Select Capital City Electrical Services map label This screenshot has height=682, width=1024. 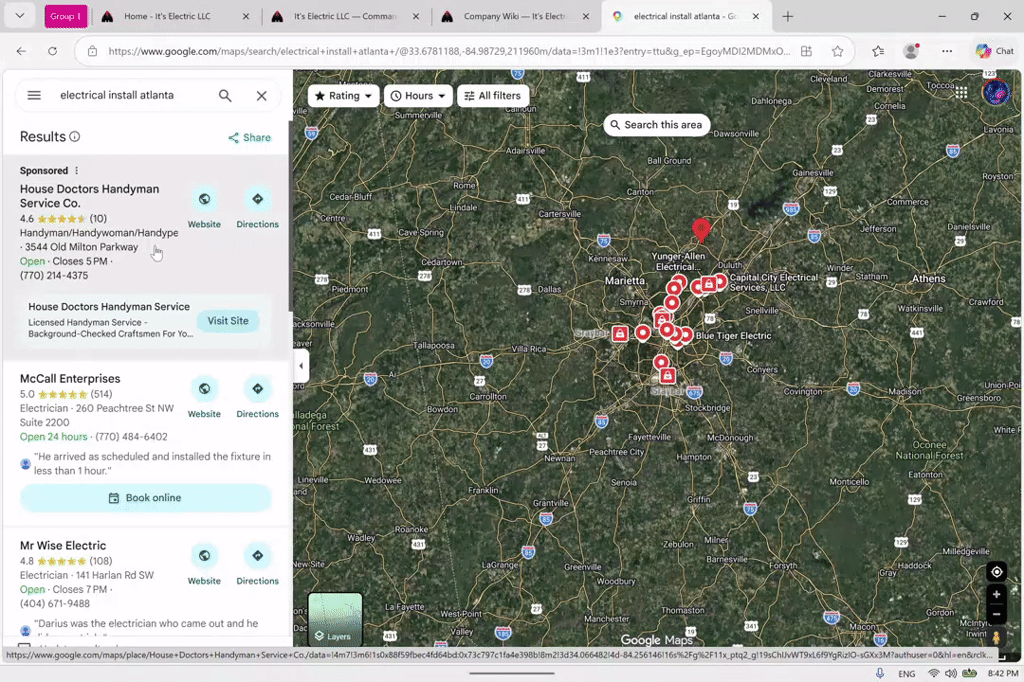pos(773,282)
